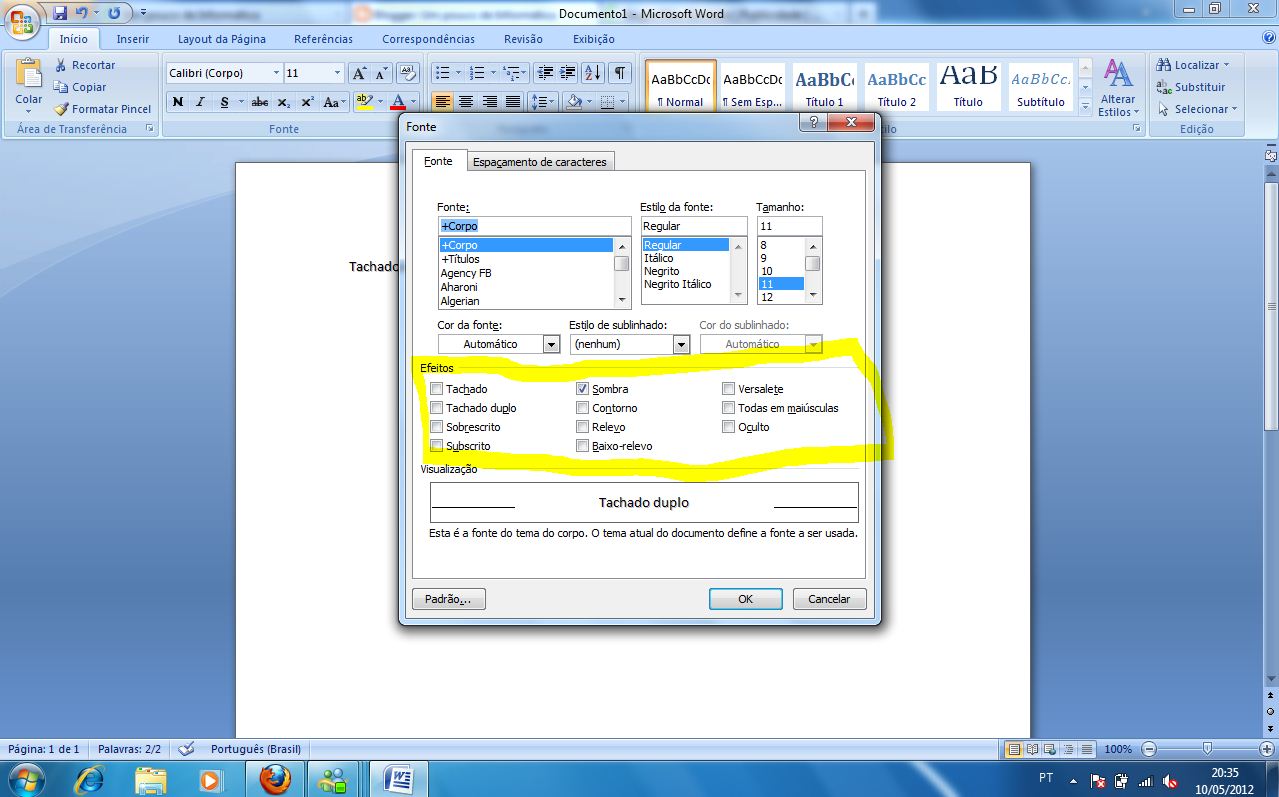The width and height of the screenshot is (1279, 797).
Task: Click the Decrease Indent icon
Action: click(x=544, y=73)
